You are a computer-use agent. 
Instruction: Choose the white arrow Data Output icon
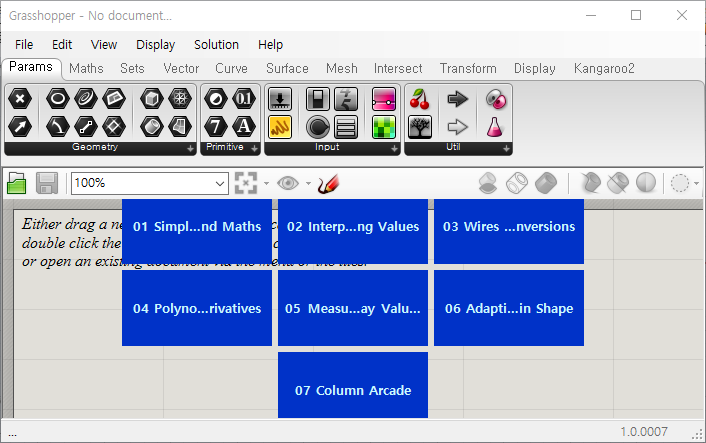pos(457,127)
